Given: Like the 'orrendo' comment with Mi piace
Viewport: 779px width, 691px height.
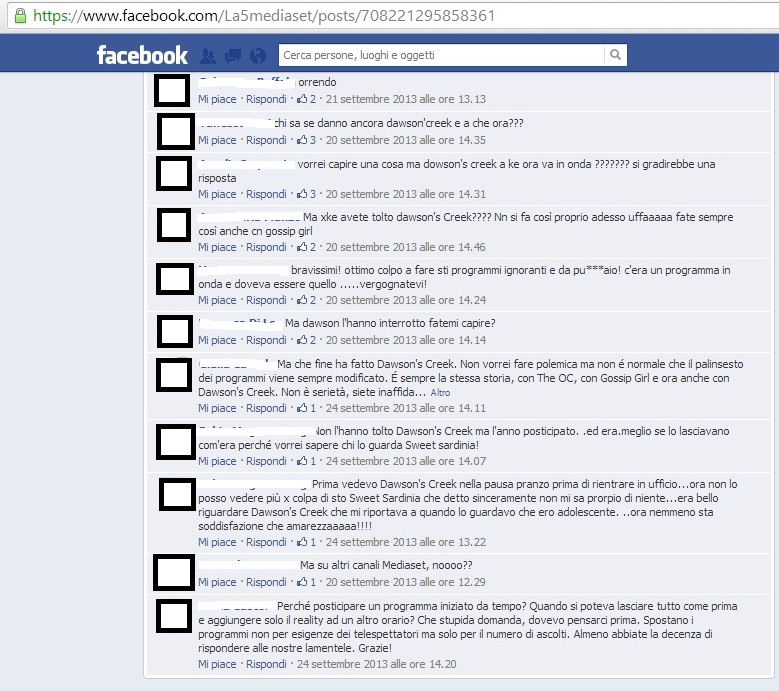Looking at the screenshot, I should tap(217, 99).
